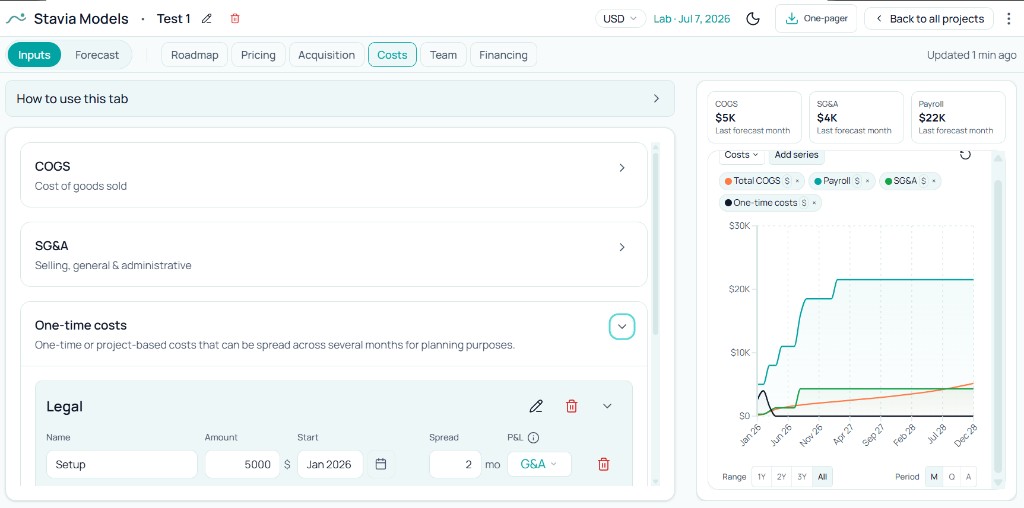The height and width of the screenshot is (508, 1024).
Task: Remove the Total COGS series chip
Action: (797, 181)
